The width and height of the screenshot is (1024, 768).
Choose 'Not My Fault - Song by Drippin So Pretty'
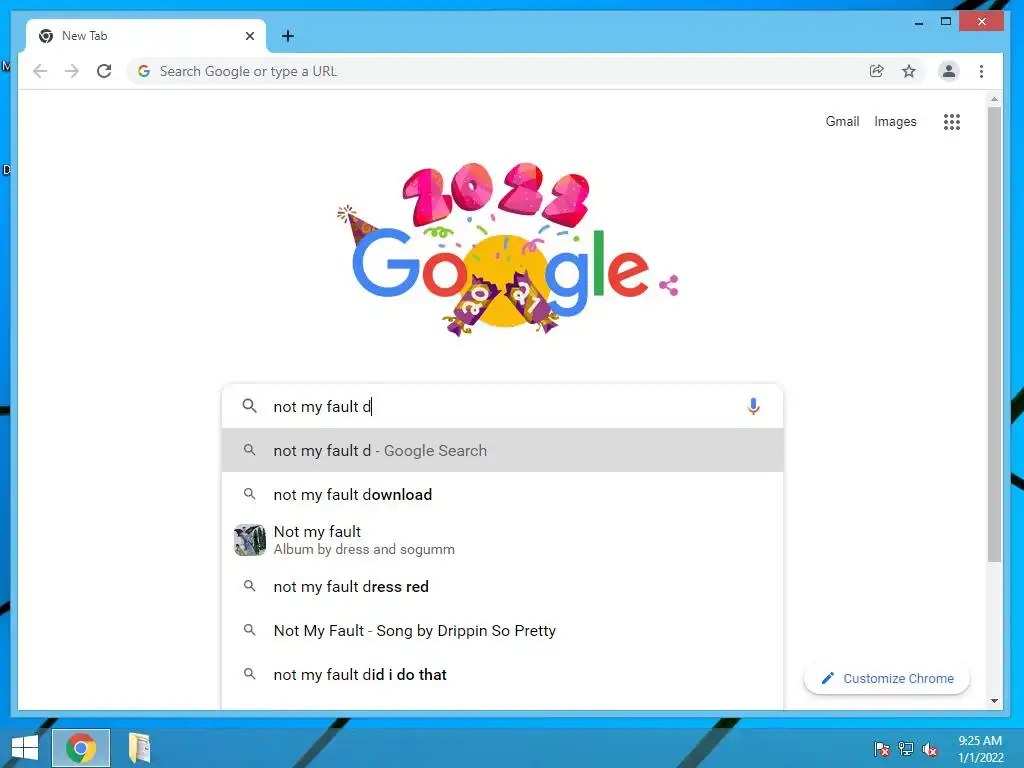502,630
